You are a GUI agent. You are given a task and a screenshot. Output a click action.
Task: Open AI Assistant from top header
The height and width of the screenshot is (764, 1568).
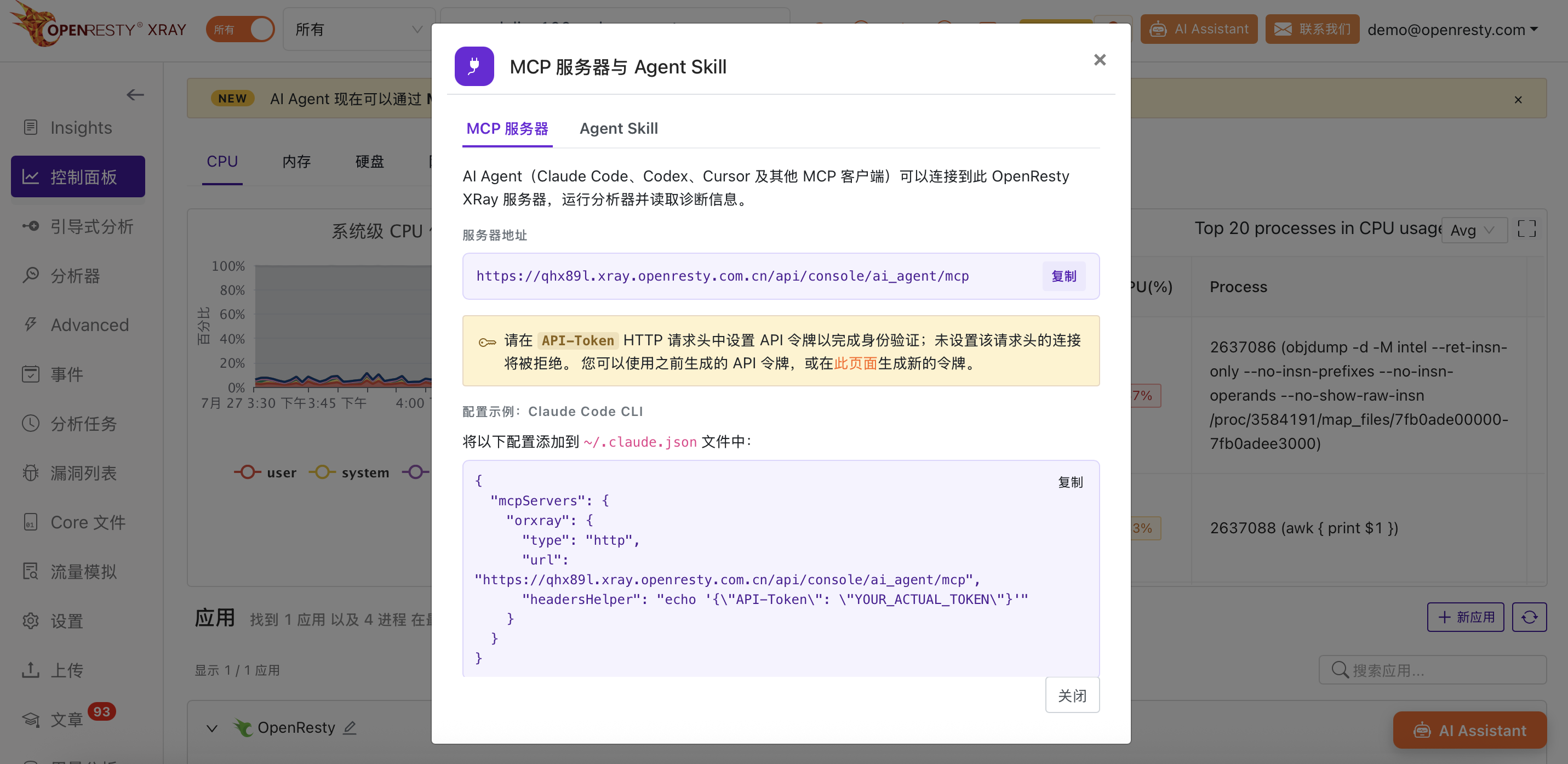(1199, 29)
